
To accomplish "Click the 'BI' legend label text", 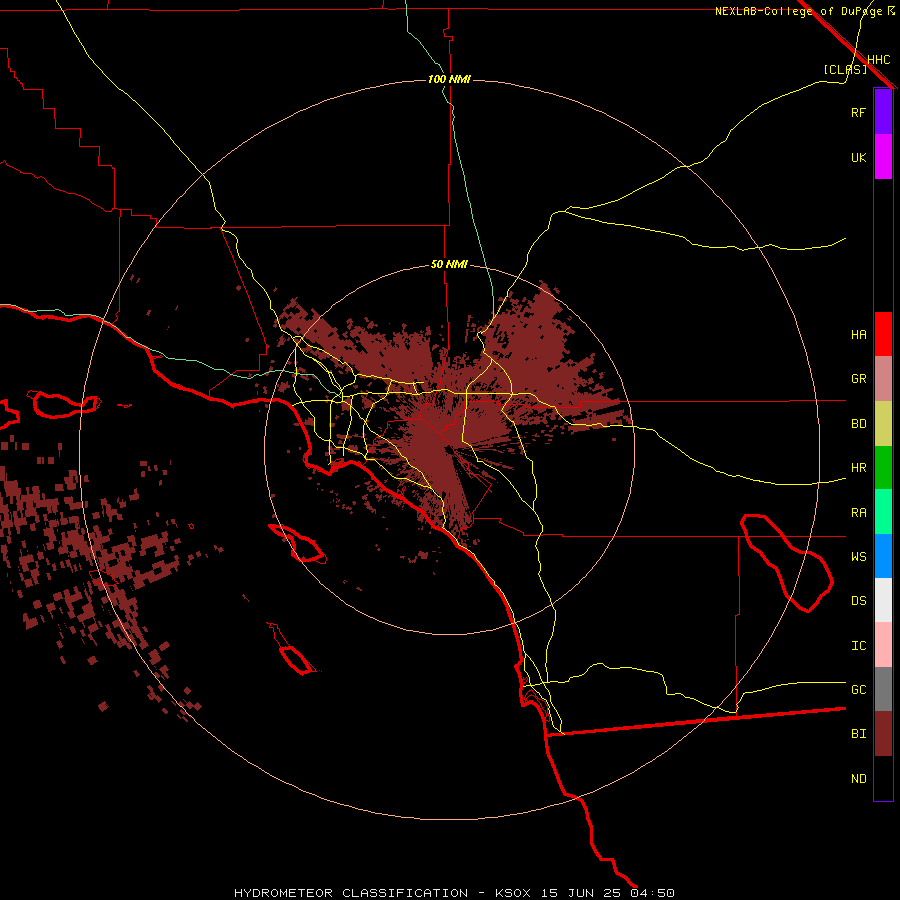I will [x=858, y=734].
